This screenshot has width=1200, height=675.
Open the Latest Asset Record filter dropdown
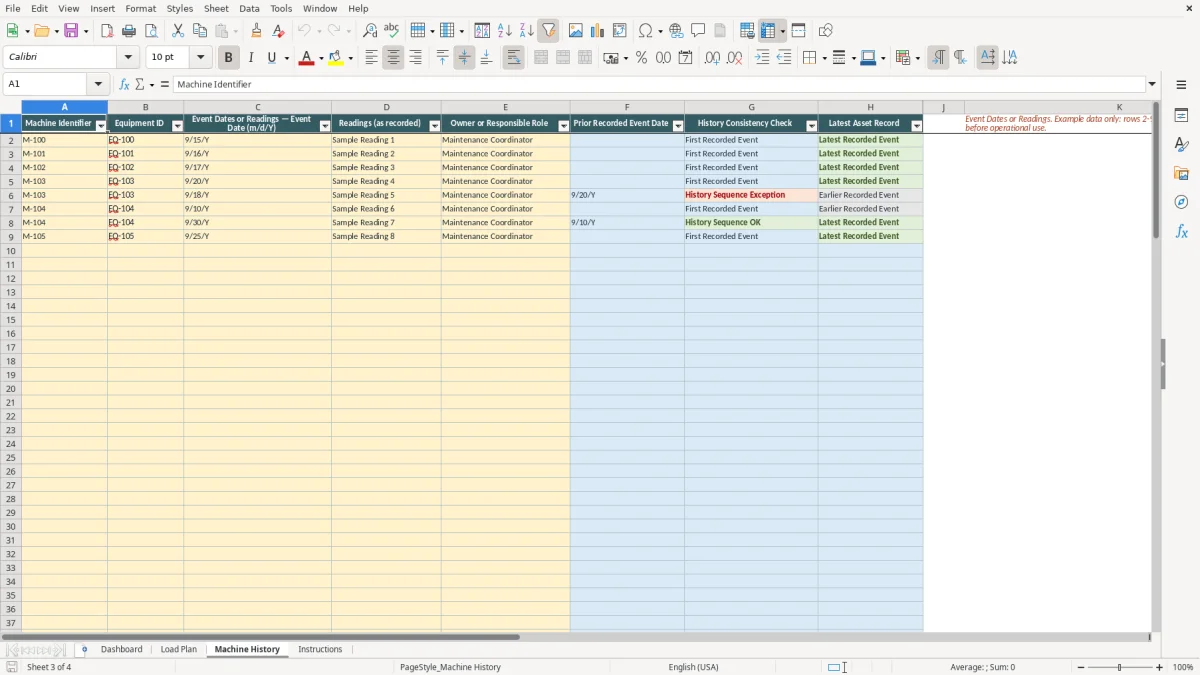916,126
